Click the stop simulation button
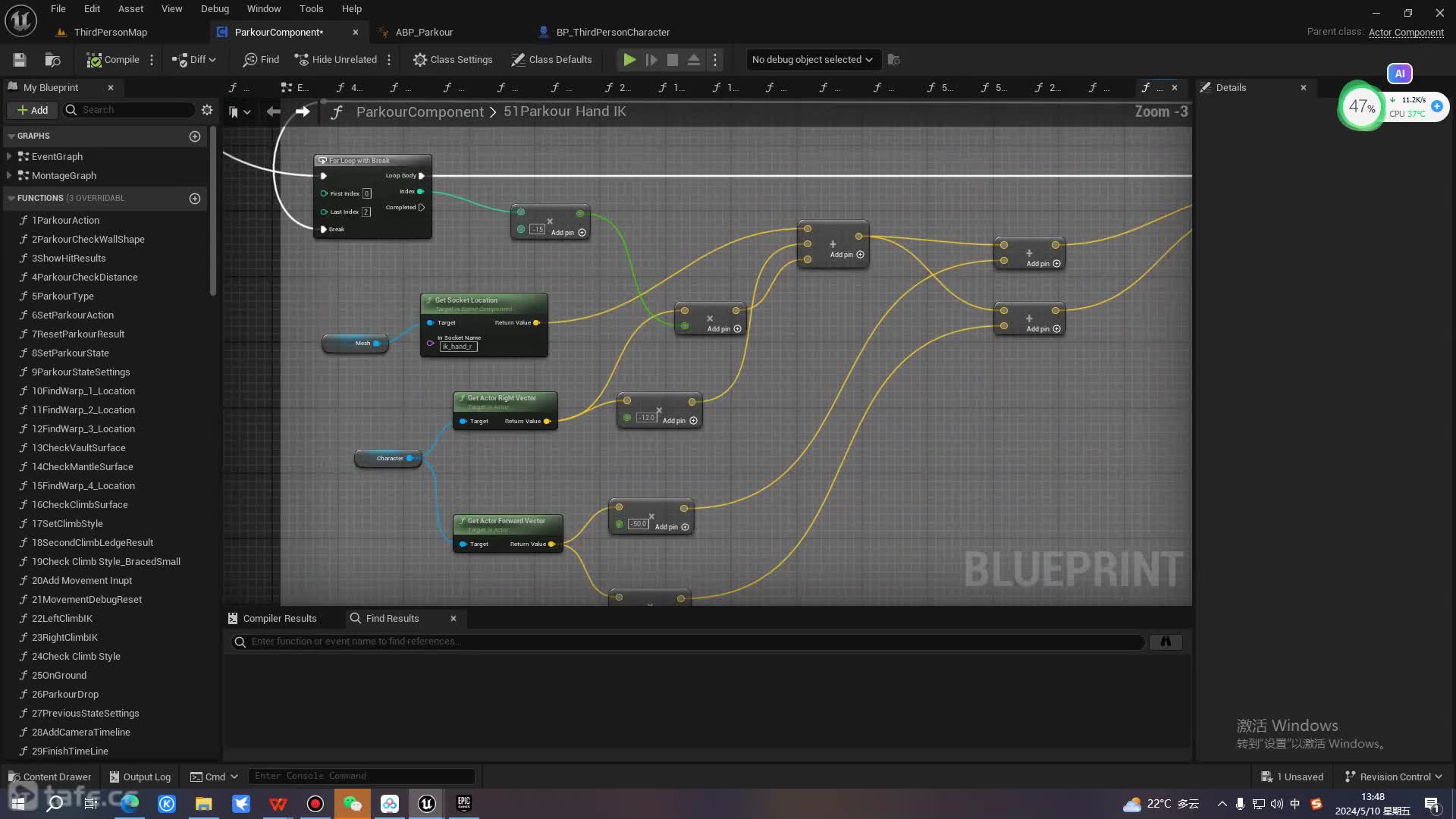Screen dimensions: 1456x819 coord(673,59)
